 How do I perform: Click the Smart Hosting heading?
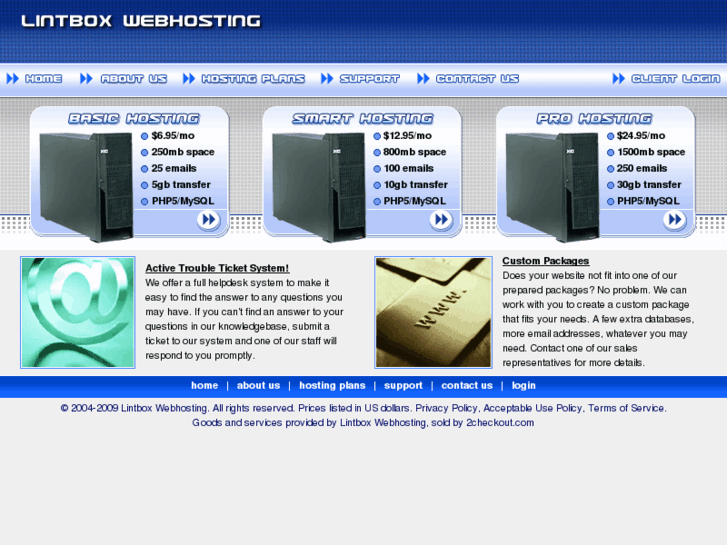[363, 119]
